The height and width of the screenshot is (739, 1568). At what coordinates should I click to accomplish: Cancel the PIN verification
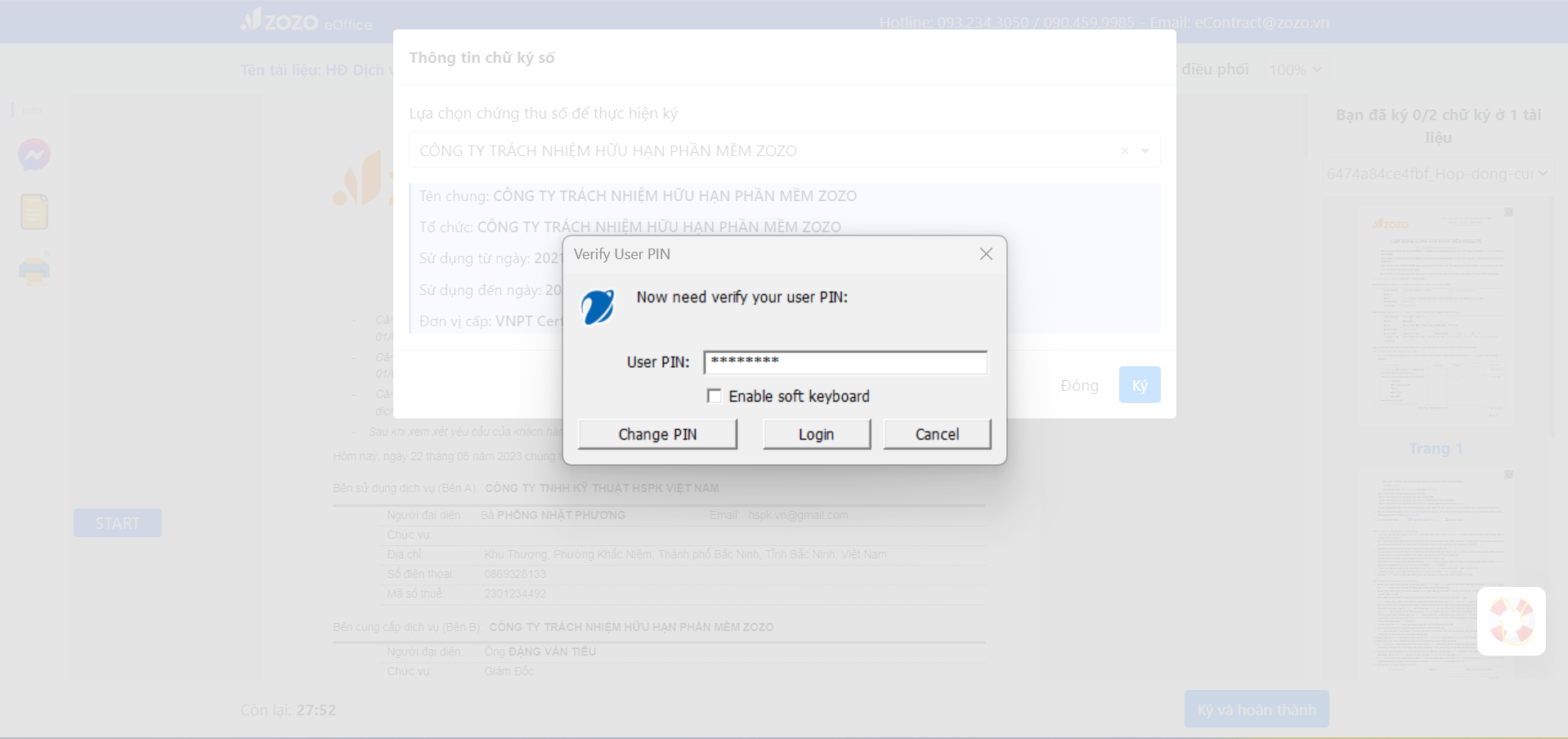coord(937,434)
